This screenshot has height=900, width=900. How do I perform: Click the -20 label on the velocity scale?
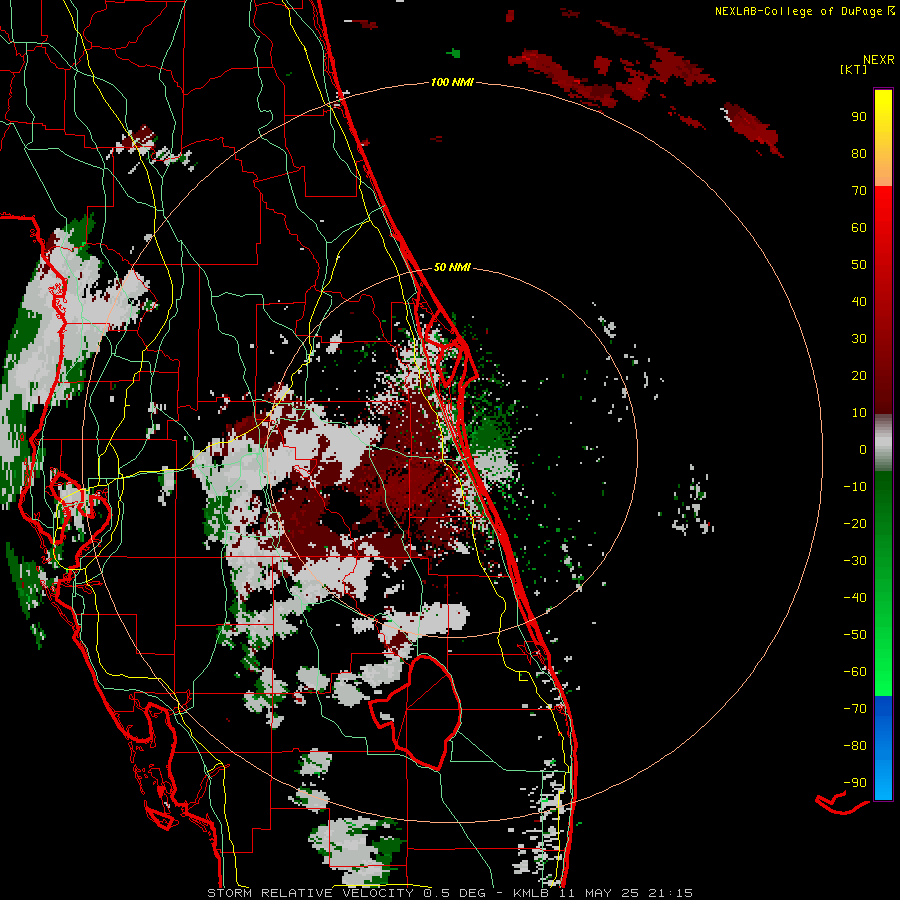click(855, 523)
